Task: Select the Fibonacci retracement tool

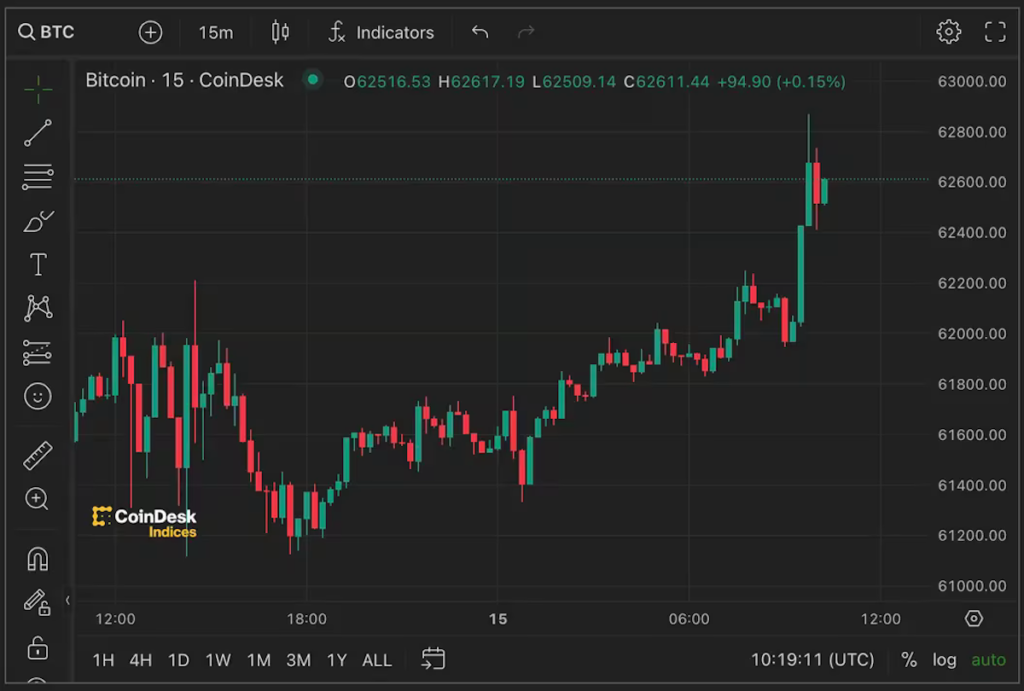Action: point(38,176)
